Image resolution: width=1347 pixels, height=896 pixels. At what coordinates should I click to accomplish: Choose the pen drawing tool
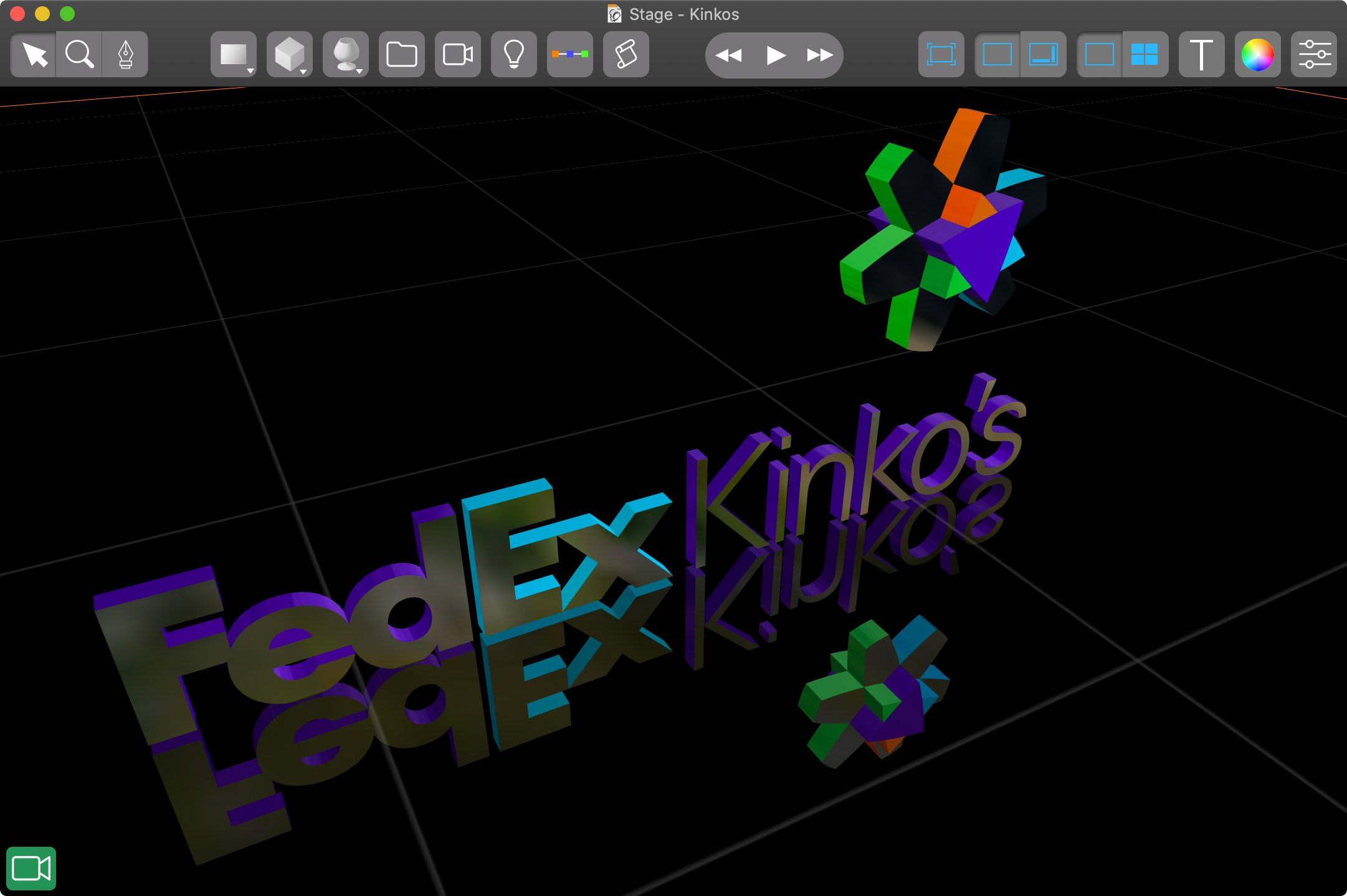125,55
